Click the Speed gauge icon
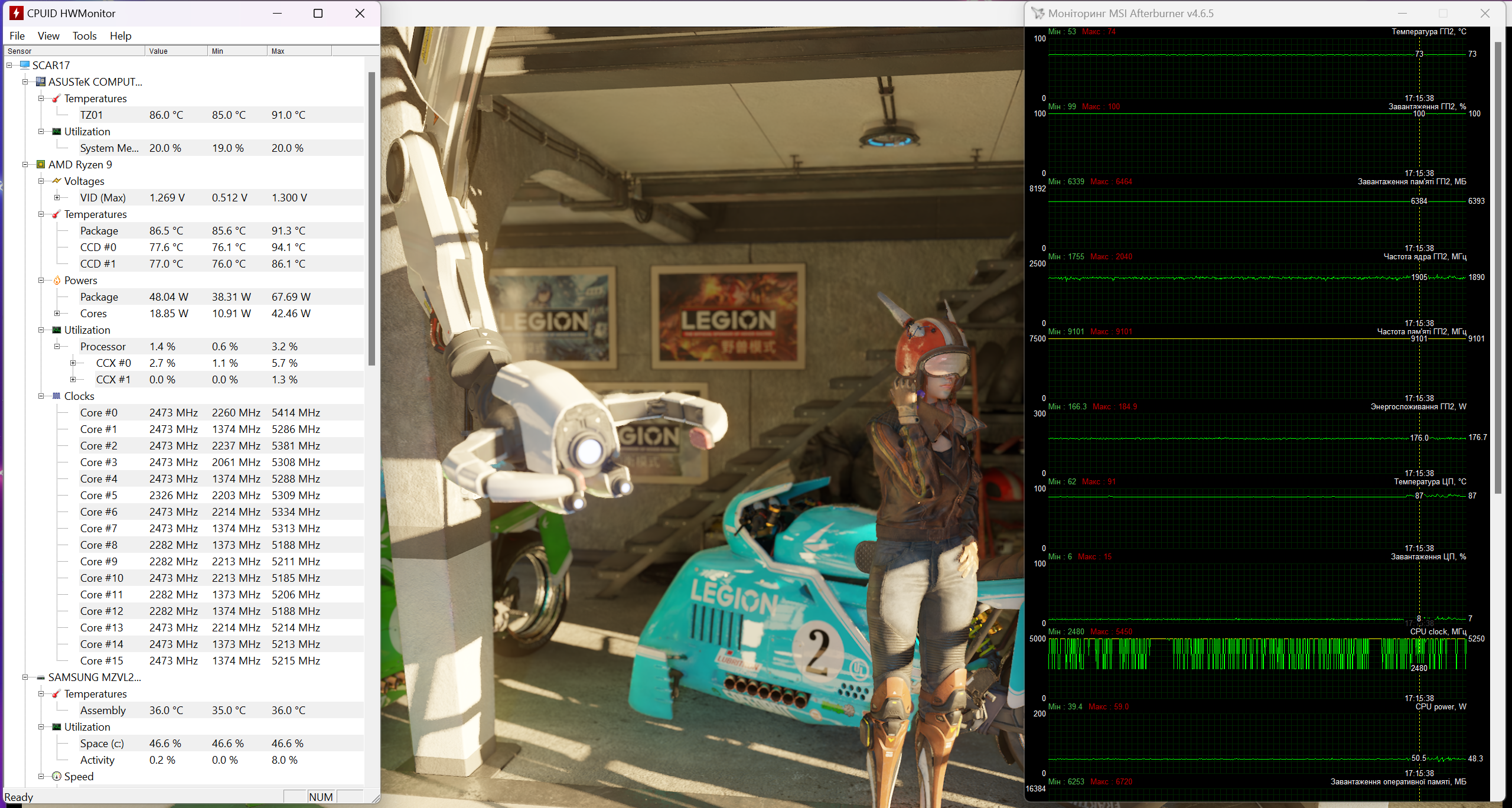Screen dimensions: 1512x808 [57, 776]
